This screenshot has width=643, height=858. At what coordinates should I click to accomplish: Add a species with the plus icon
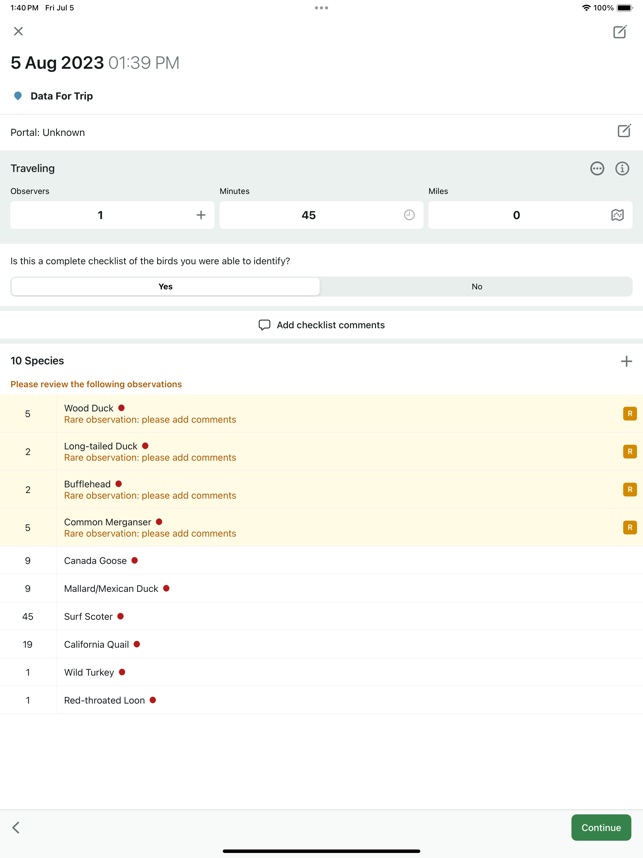click(x=626, y=361)
